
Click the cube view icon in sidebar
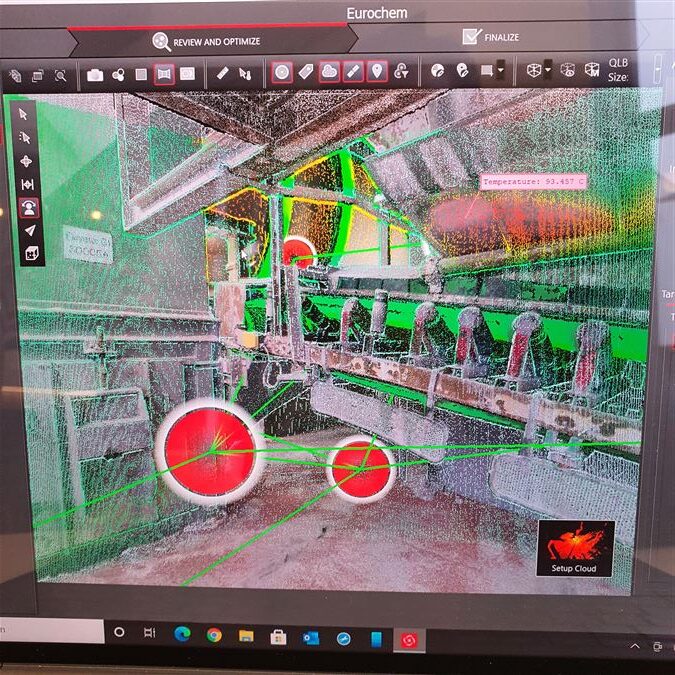pos(32,253)
